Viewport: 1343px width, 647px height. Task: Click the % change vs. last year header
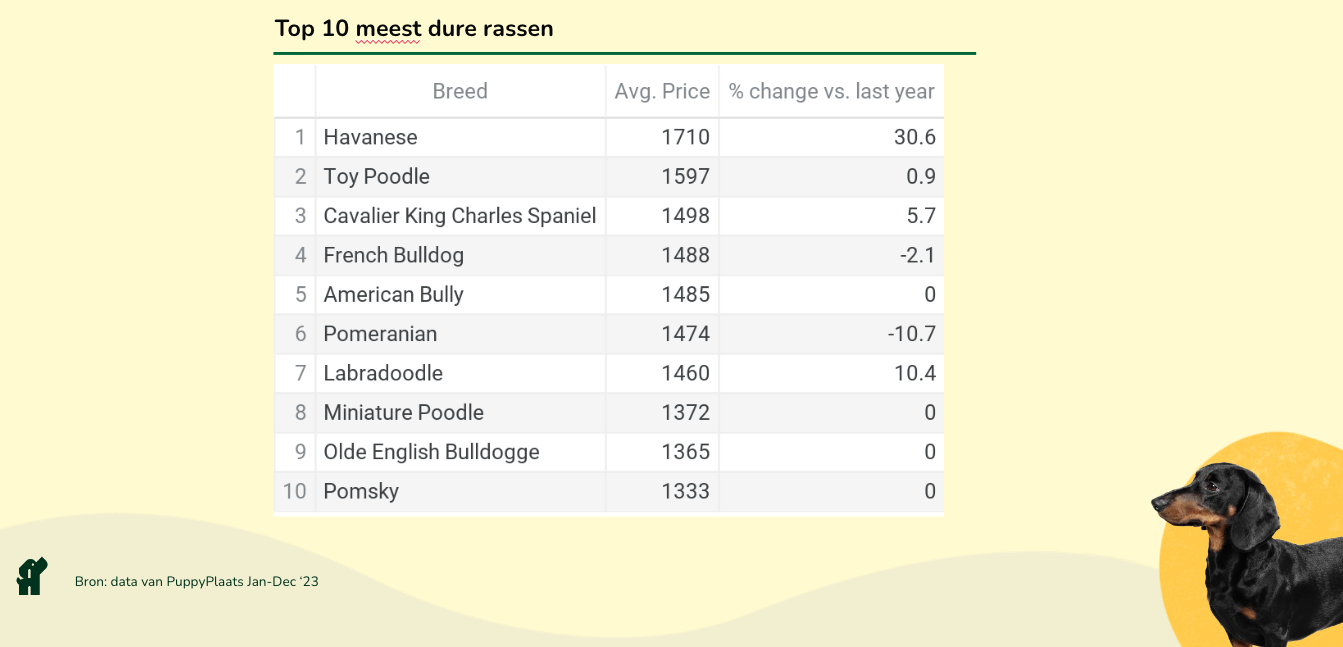click(x=831, y=91)
